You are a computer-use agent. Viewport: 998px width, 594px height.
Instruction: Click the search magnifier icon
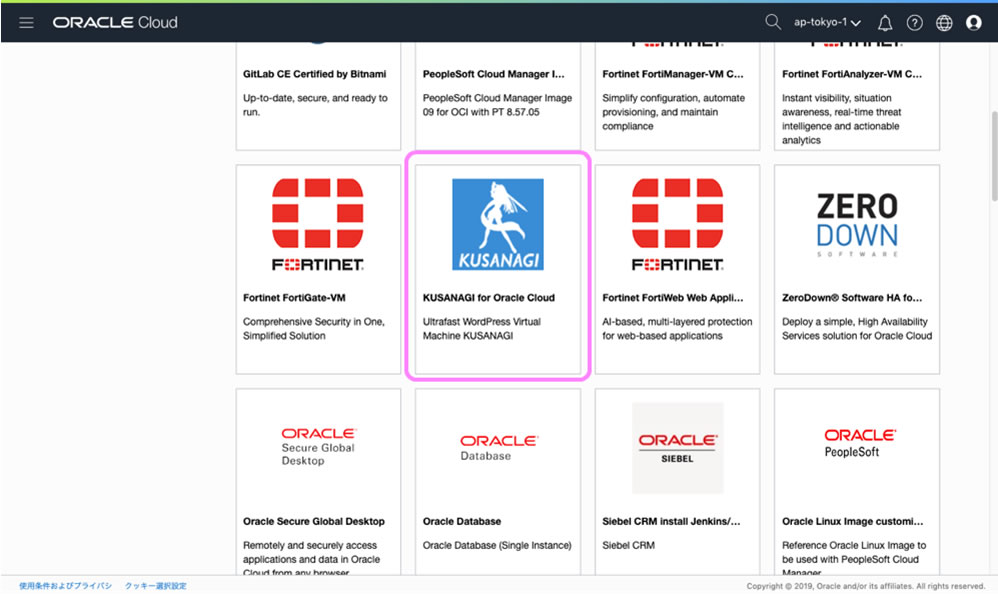click(772, 22)
